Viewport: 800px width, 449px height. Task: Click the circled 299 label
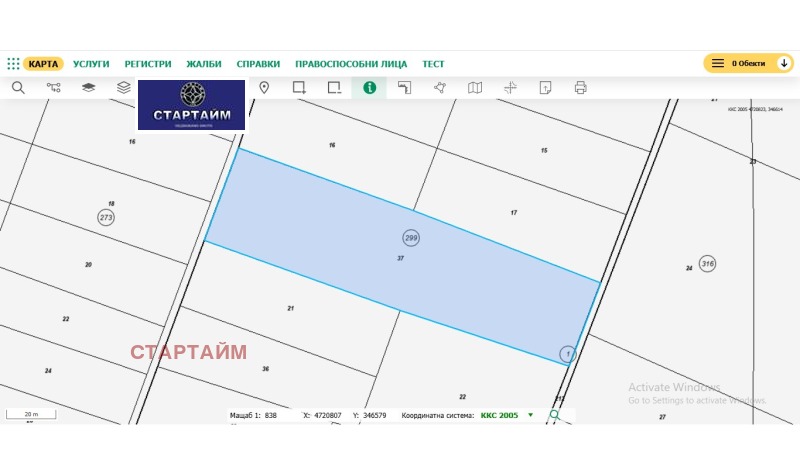(411, 238)
